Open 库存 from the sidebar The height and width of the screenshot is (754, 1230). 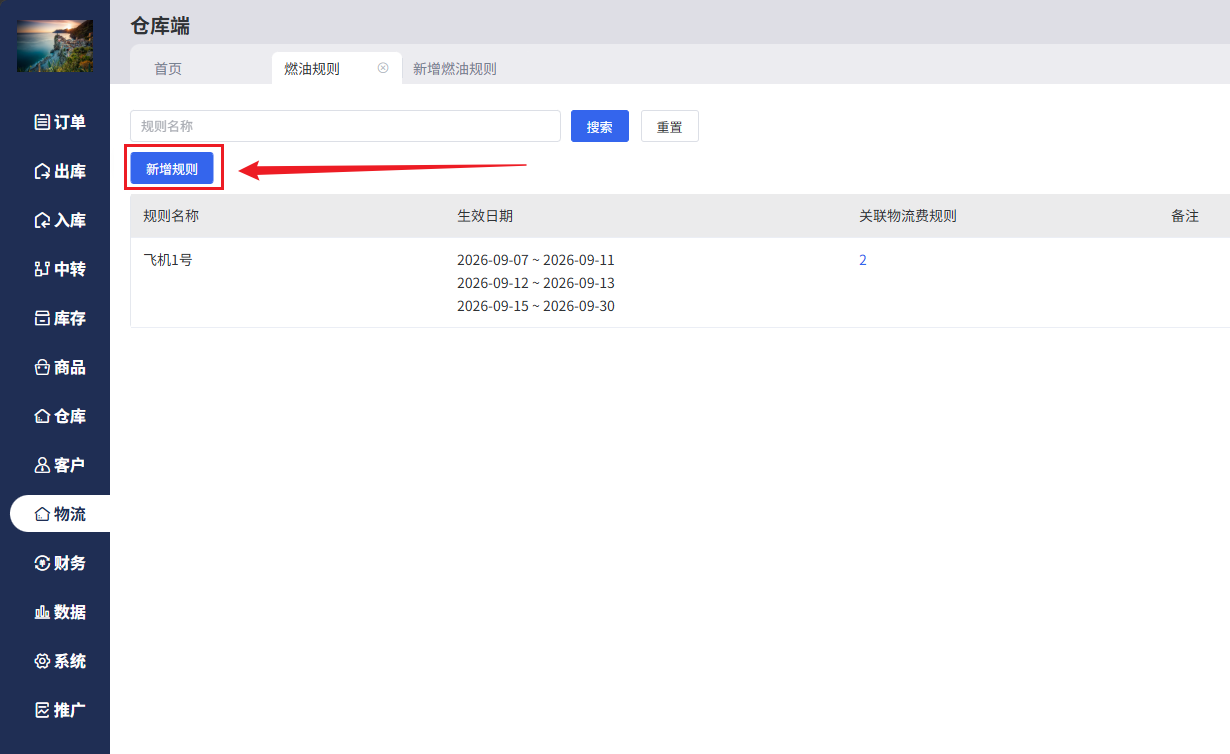click(59, 318)
